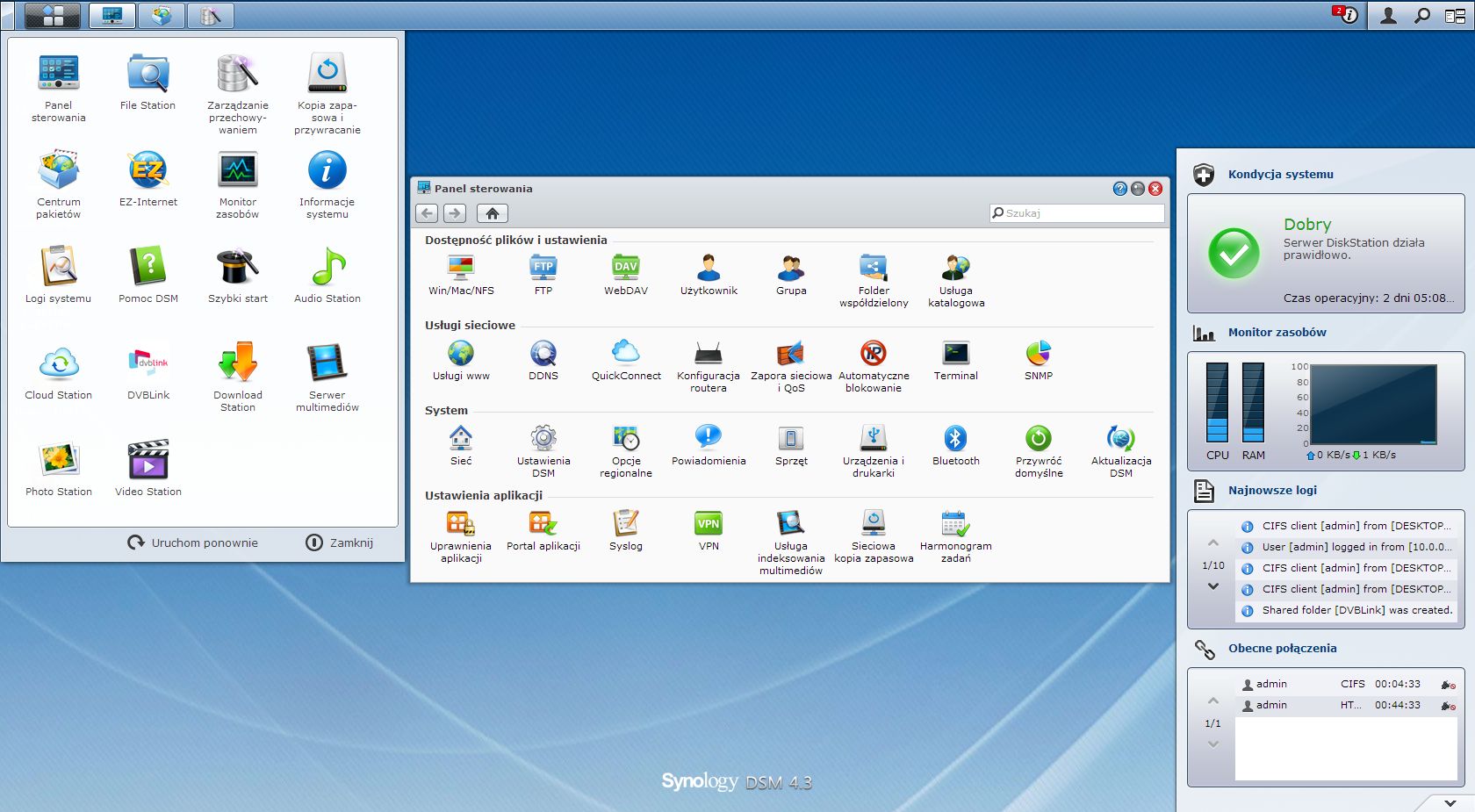Open Bluetooth settings in Panel sterowania
1475x812 pixels.
click(x=955, y=439)
